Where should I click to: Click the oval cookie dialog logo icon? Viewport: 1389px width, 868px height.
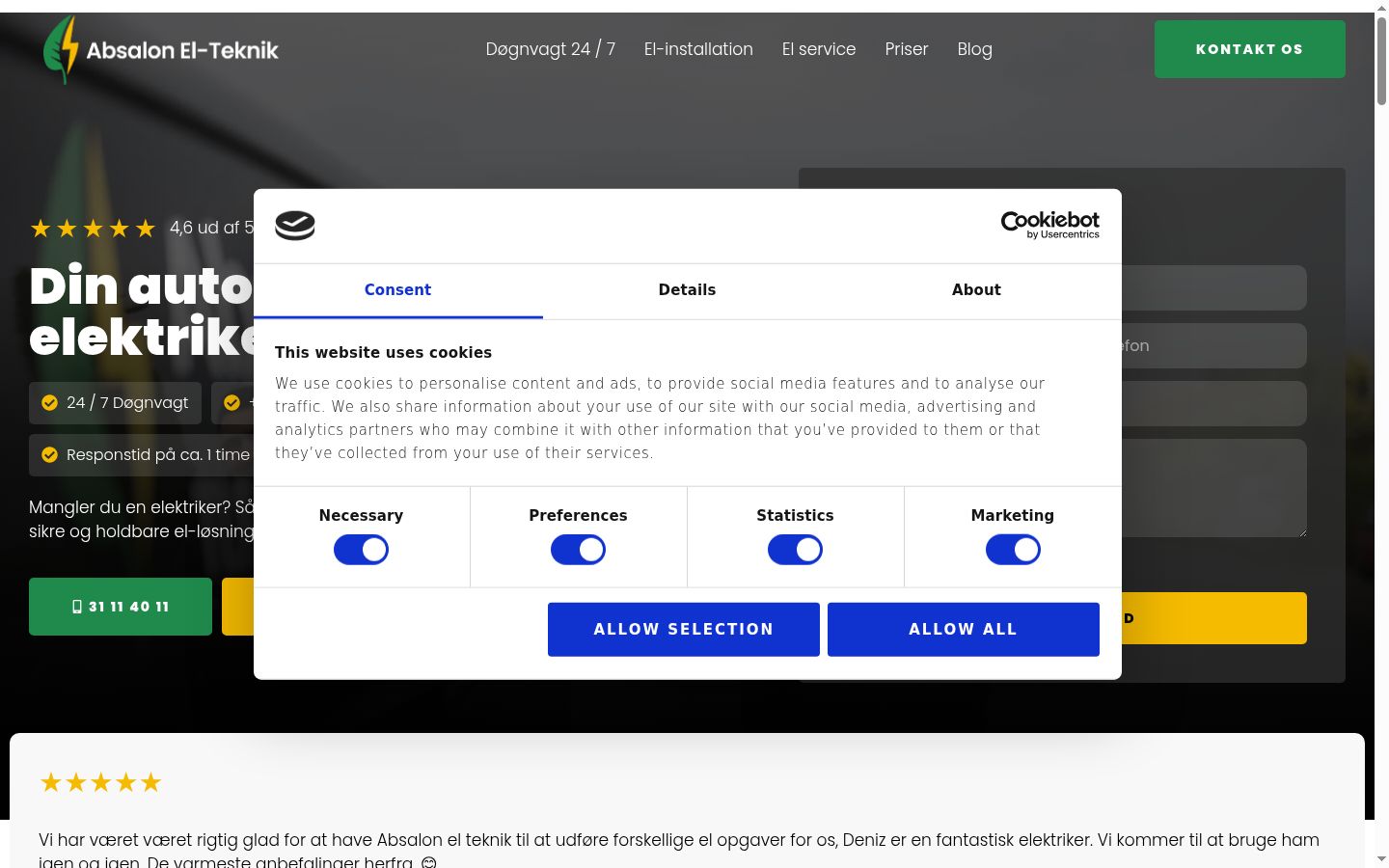point(295,226)
